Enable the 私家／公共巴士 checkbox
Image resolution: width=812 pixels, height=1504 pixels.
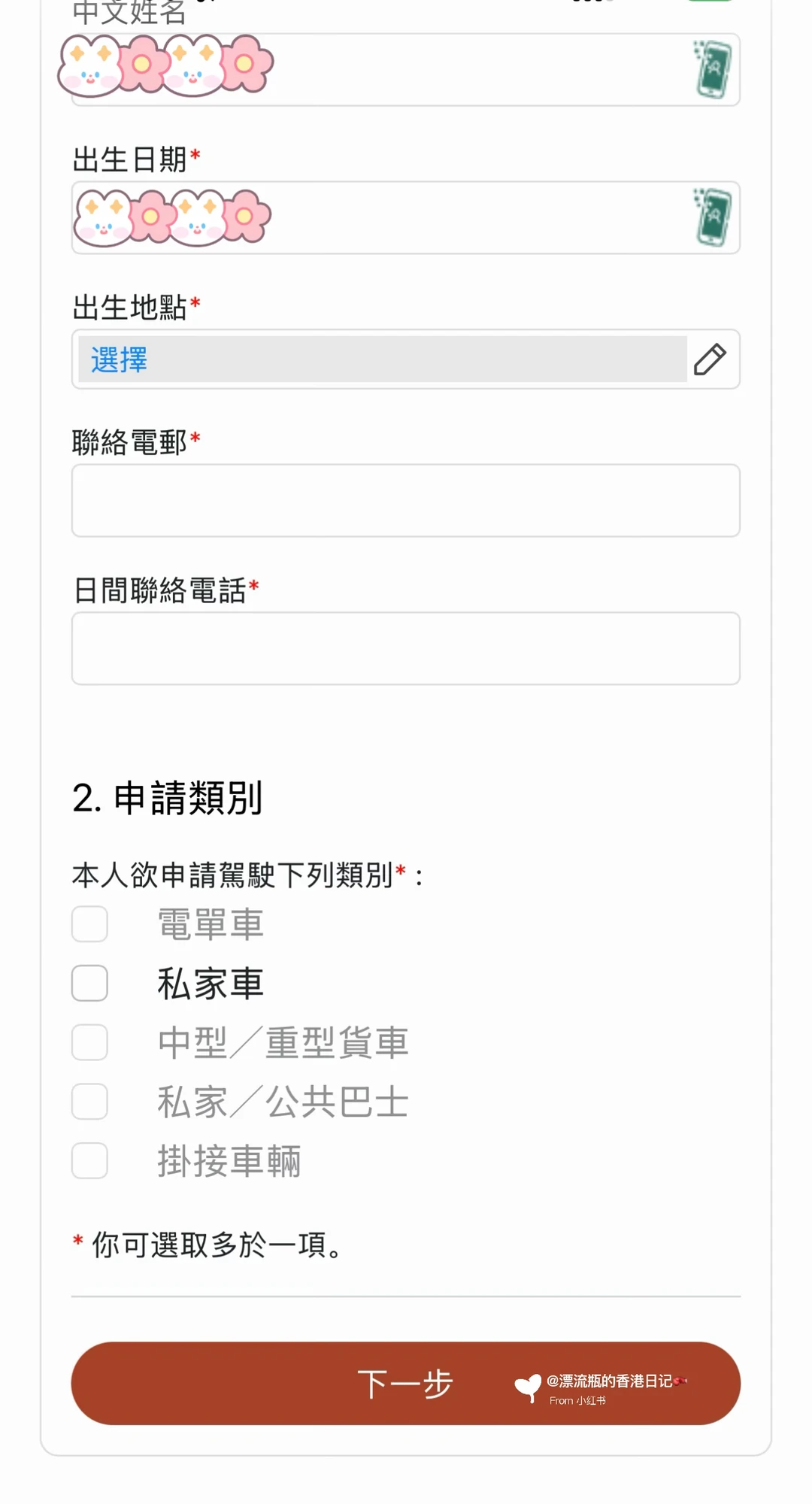click(89, 1102)
